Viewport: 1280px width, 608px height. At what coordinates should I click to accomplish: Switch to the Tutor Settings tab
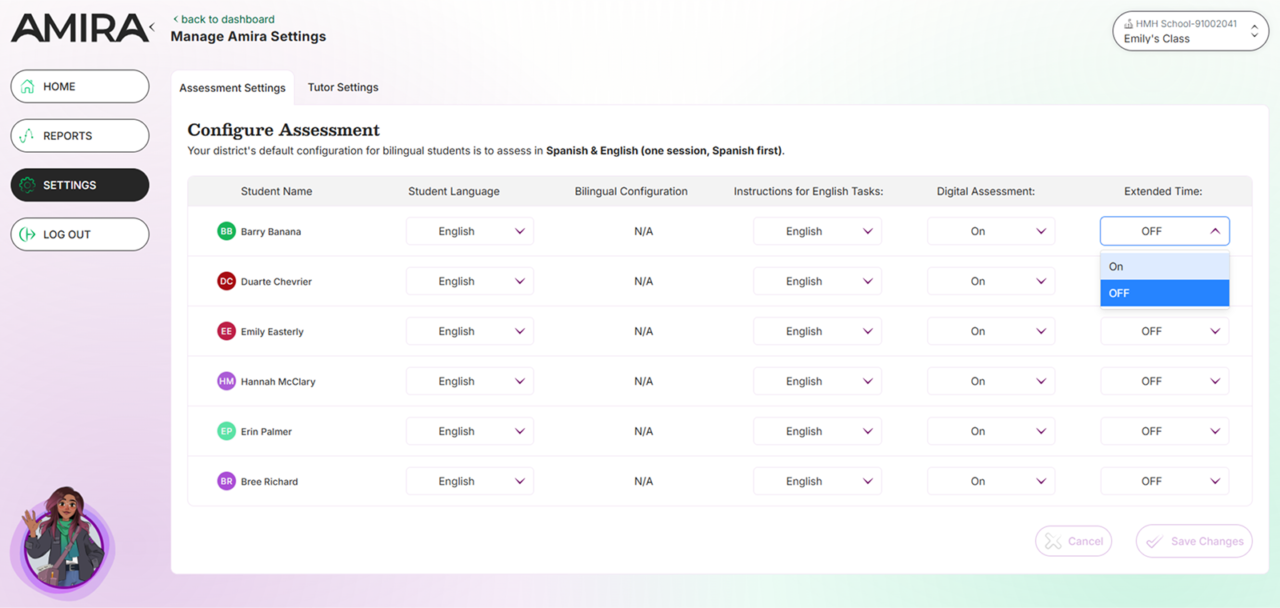click(x=343, y=87)
